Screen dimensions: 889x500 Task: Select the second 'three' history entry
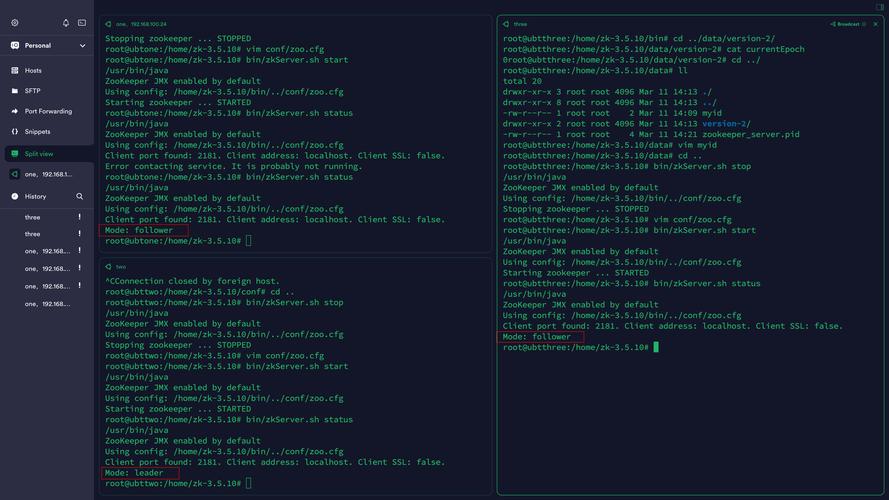pyautogui.click(x=33, y=234)
